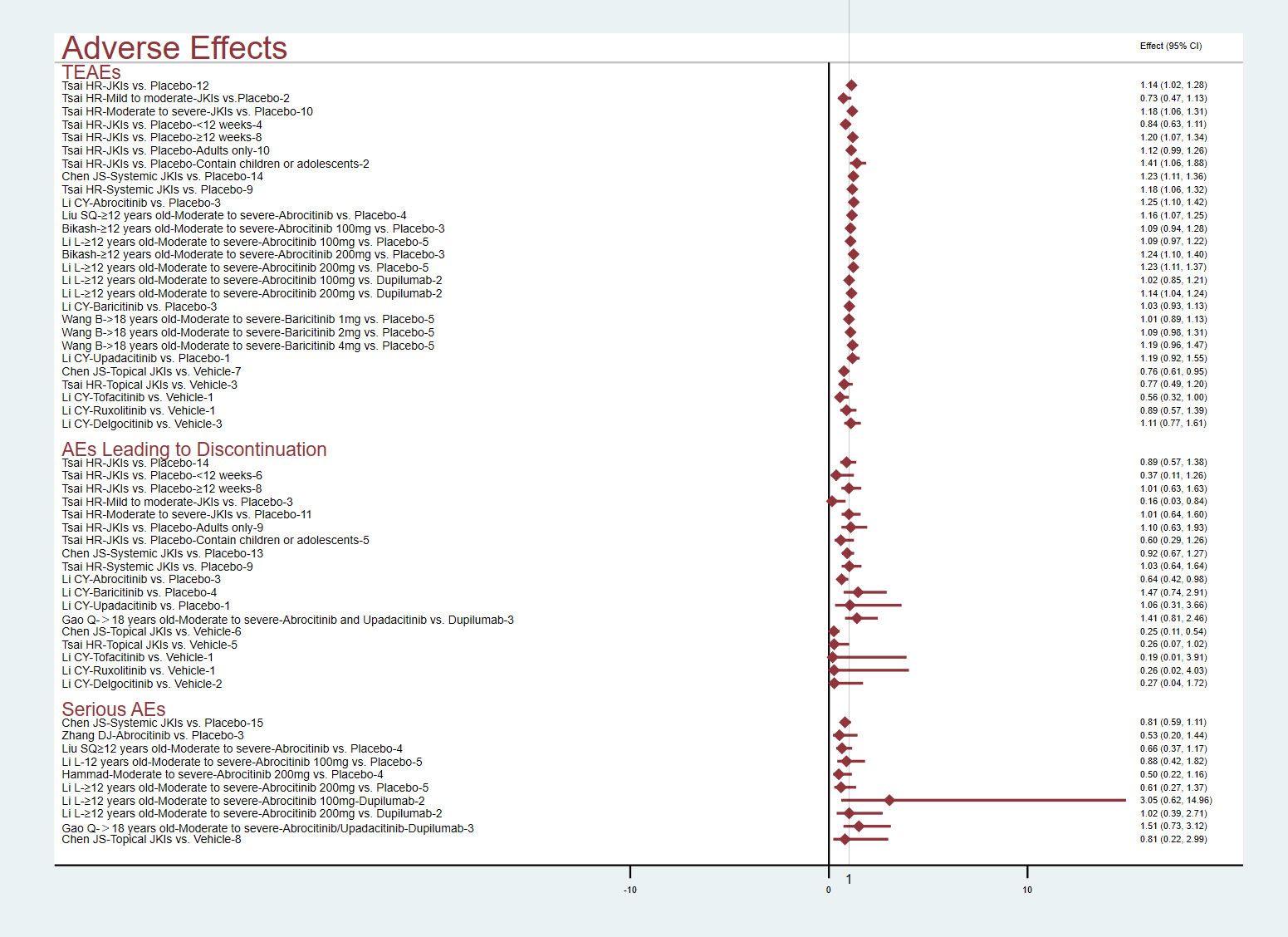
Task: Select 'AEs Leading to Discontinuation' heading
Action: click(x=194, y=449)
